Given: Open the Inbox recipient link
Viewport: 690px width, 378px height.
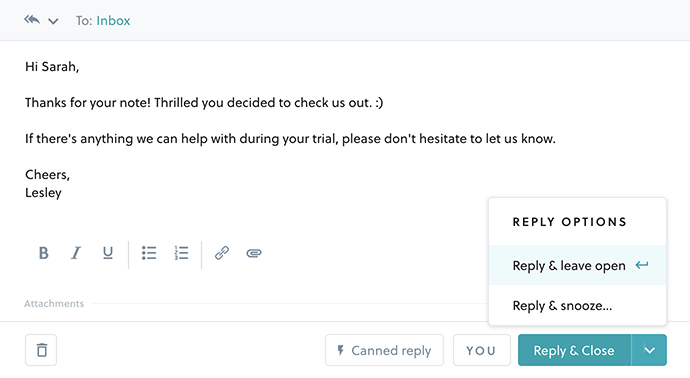Looking at the screenshot, I should click(x=113, y=21).
